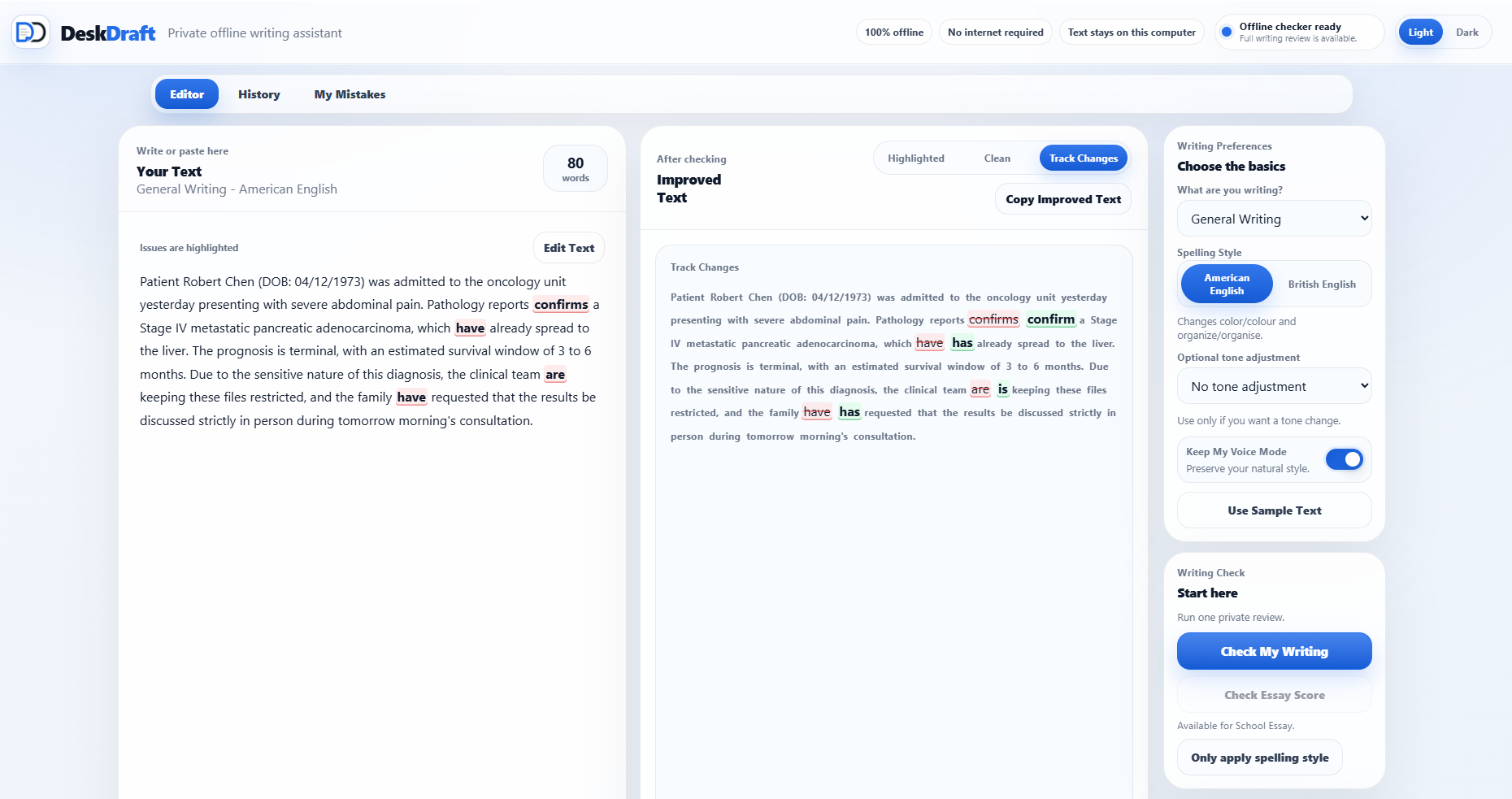
Task: Click the Edit Text button
Action: (x=569, y=248)
